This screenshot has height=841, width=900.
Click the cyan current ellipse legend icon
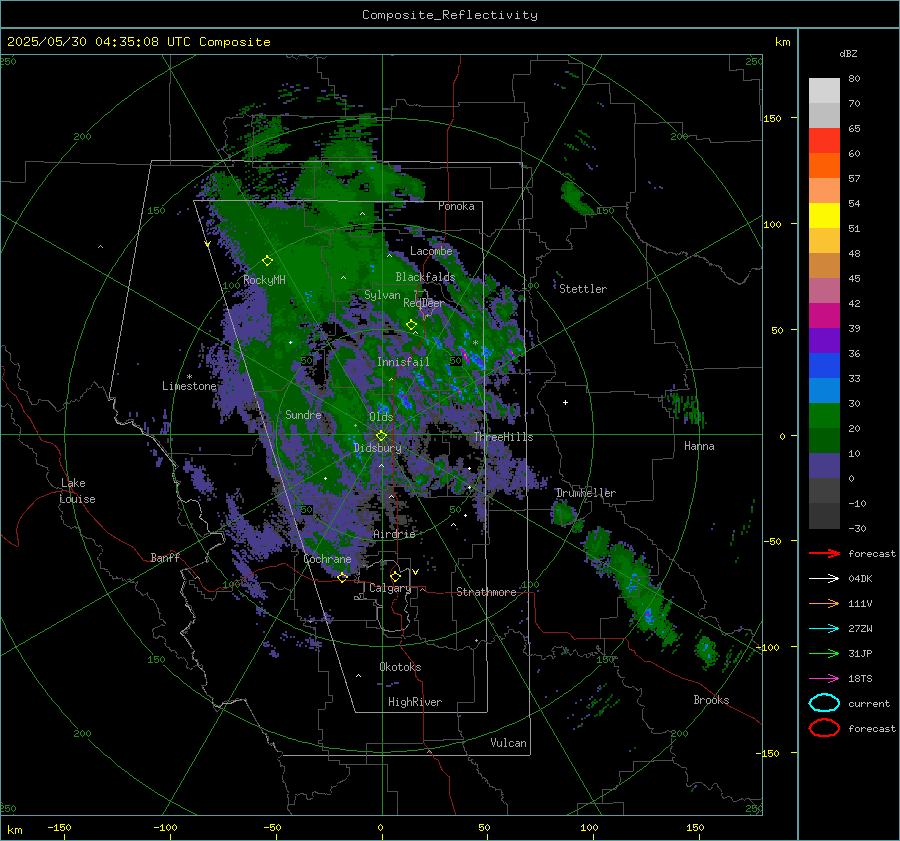click(x=824, y=703)
